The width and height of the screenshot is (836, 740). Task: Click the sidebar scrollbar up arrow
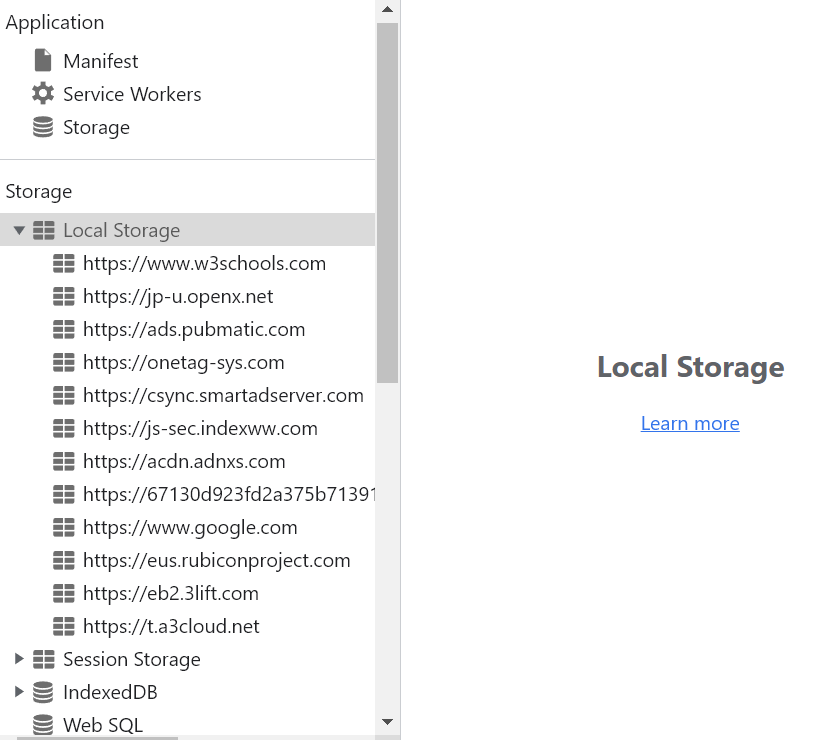click(388, 10)
